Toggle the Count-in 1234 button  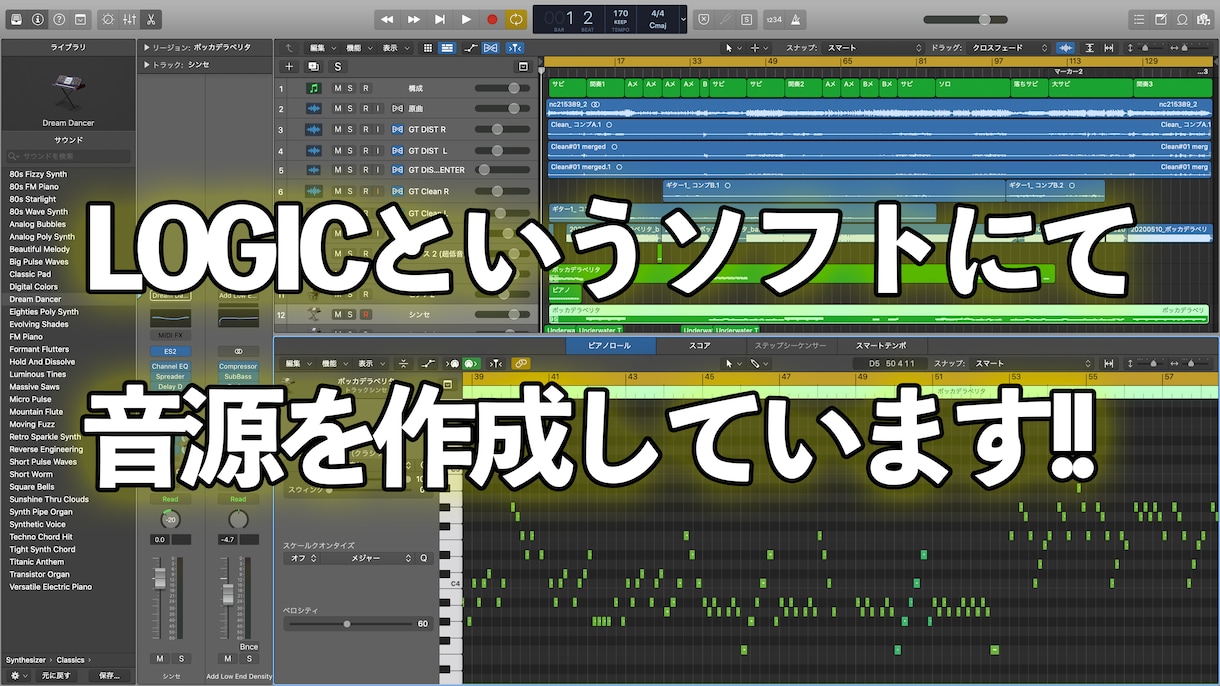pos(774,19)
